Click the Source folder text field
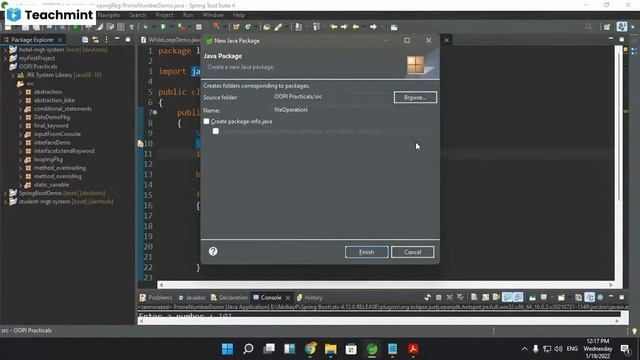Screen dimensions: 640x360 tap(333, 97)
